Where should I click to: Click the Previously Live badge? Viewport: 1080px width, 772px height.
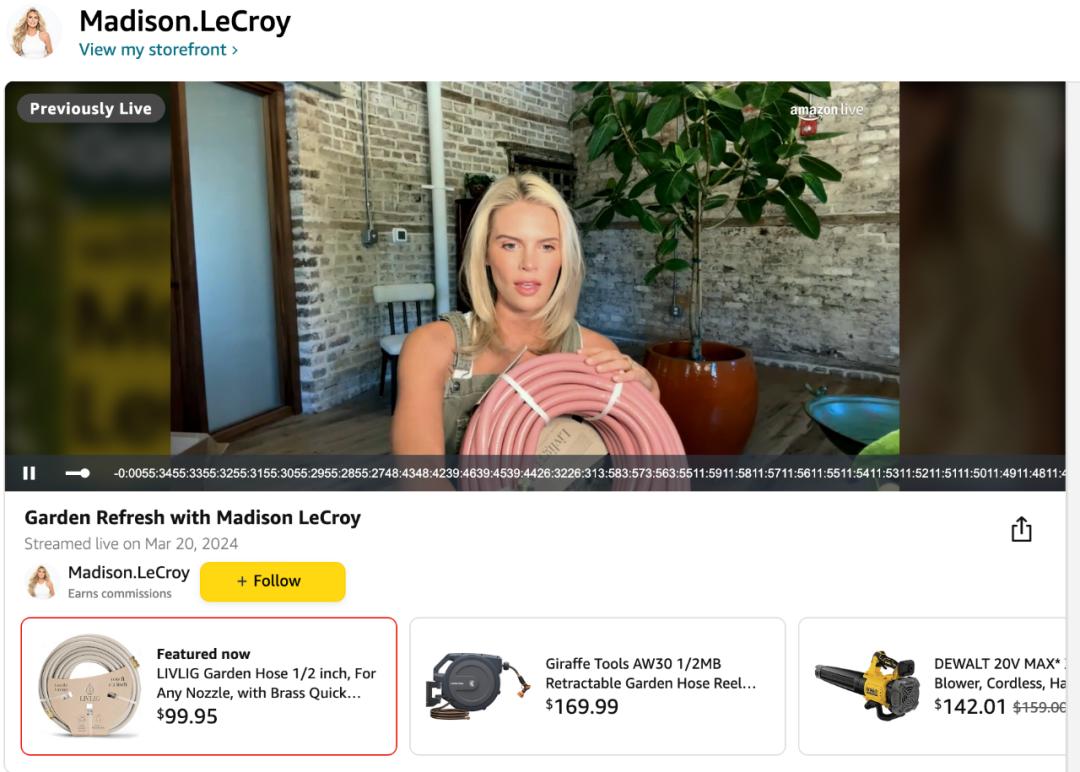coord(90,108)
